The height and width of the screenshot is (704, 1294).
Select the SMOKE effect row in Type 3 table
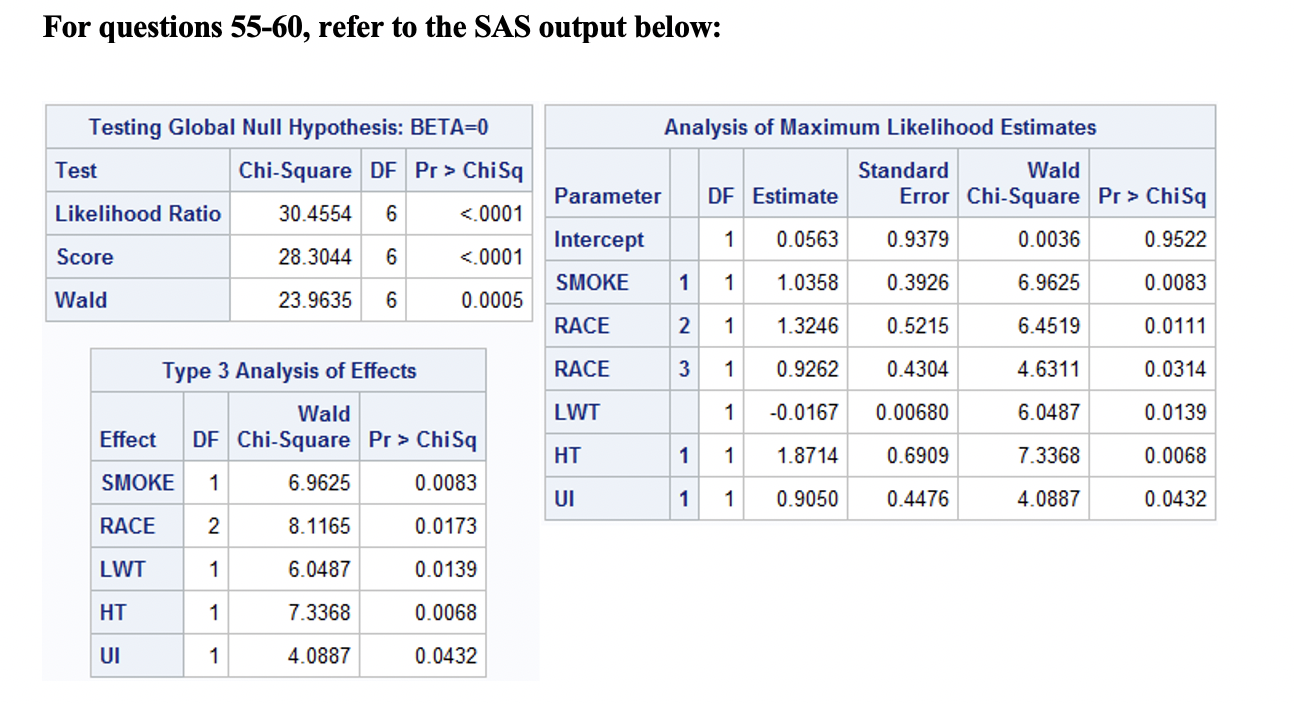click(288, 483)
